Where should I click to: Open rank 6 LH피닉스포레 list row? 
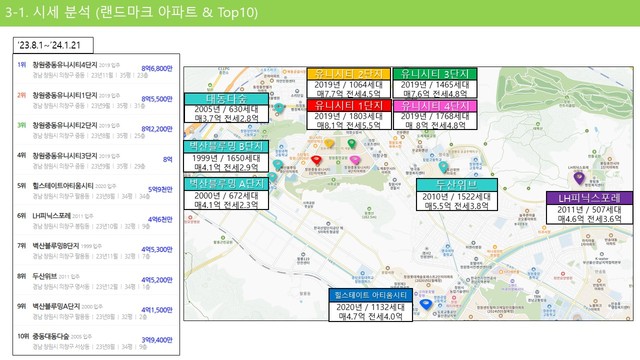click(96, 220)
